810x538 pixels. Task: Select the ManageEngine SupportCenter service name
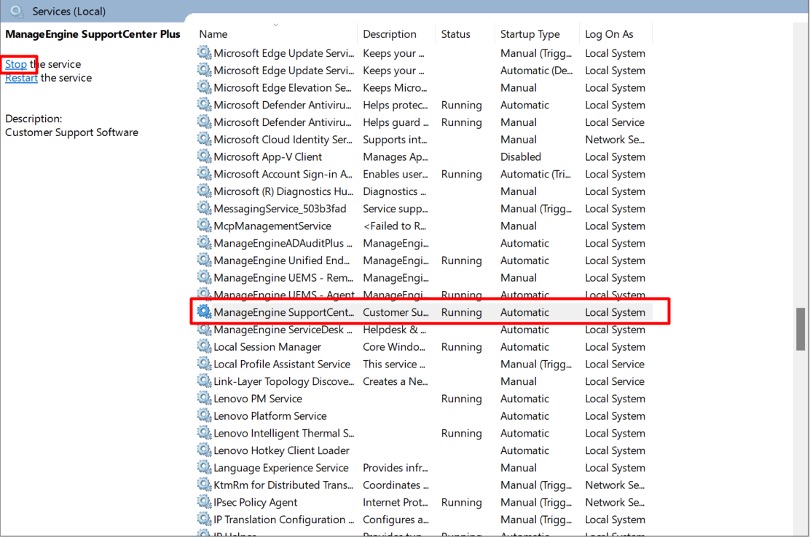(284, 312)
